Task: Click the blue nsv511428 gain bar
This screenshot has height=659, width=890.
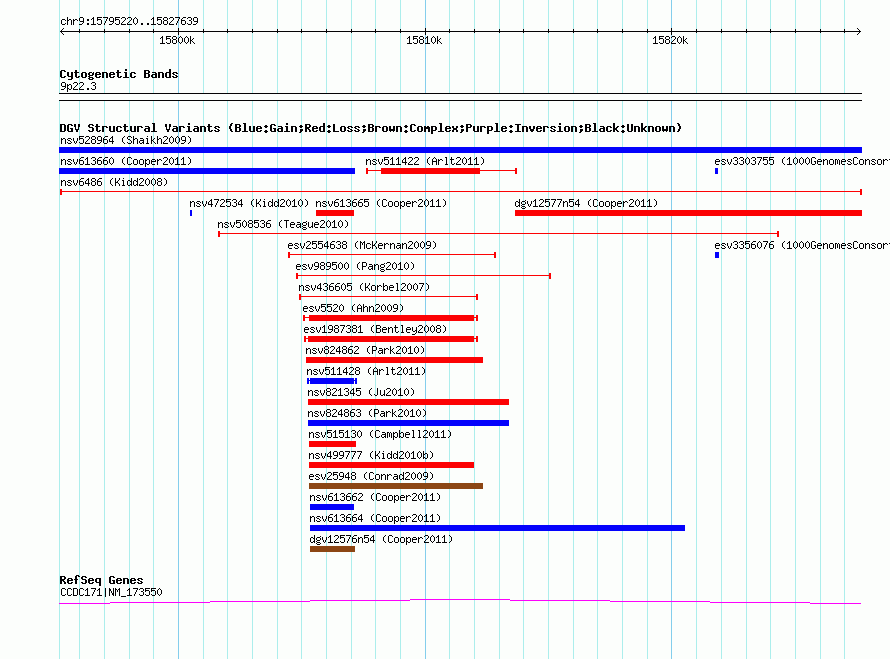Action: point(333,381)
